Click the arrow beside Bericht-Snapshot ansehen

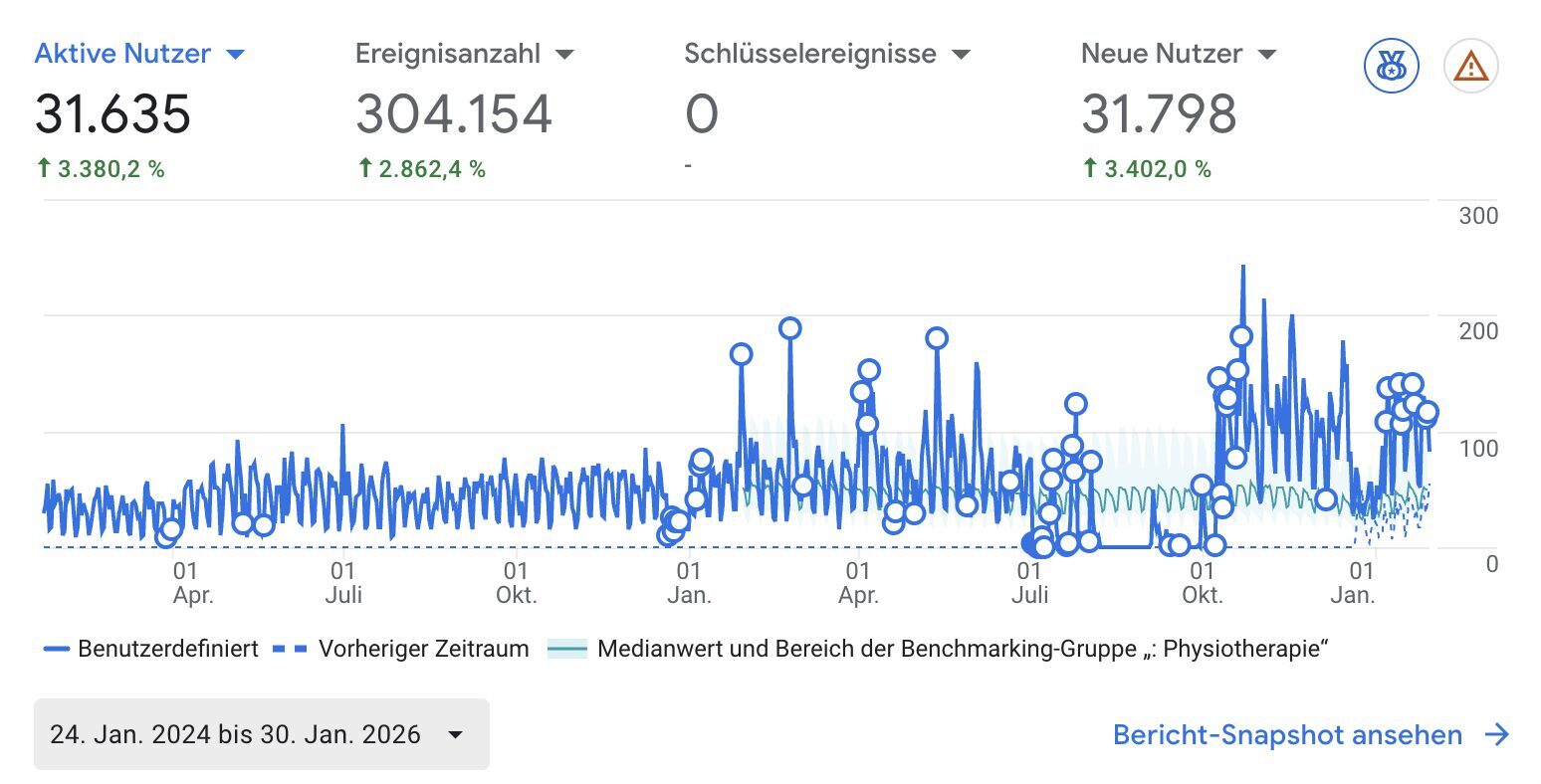click(x=1497, y=735)
